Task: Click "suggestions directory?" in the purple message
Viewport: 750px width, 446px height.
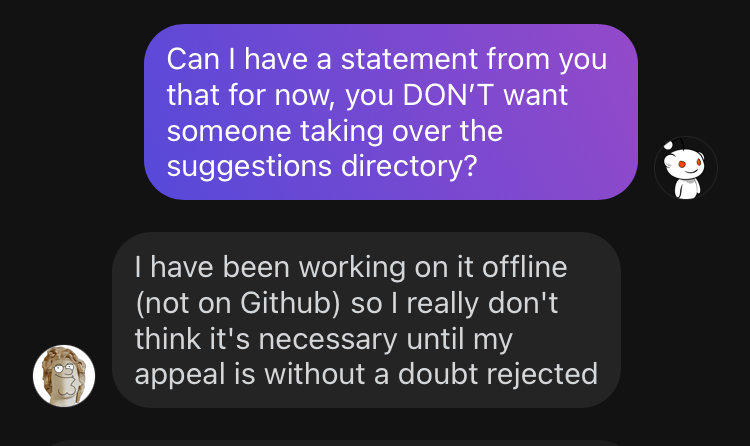Action: pyautogui.click(x=320, y=166)
